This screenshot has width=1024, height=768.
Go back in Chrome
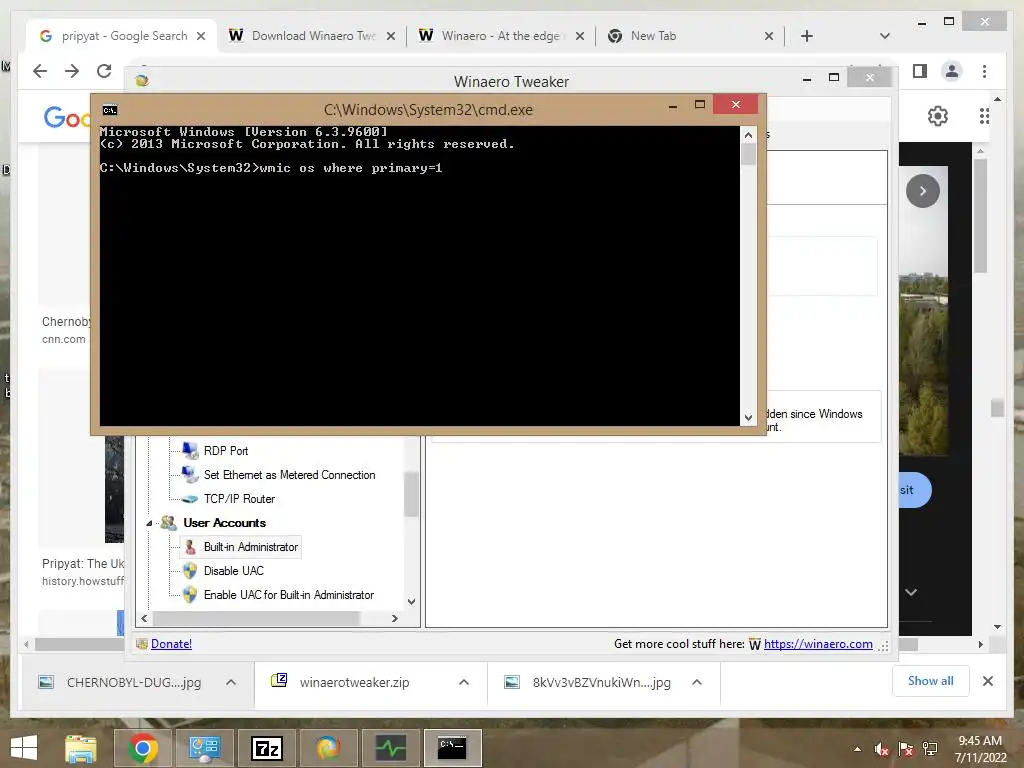[40, 71]
